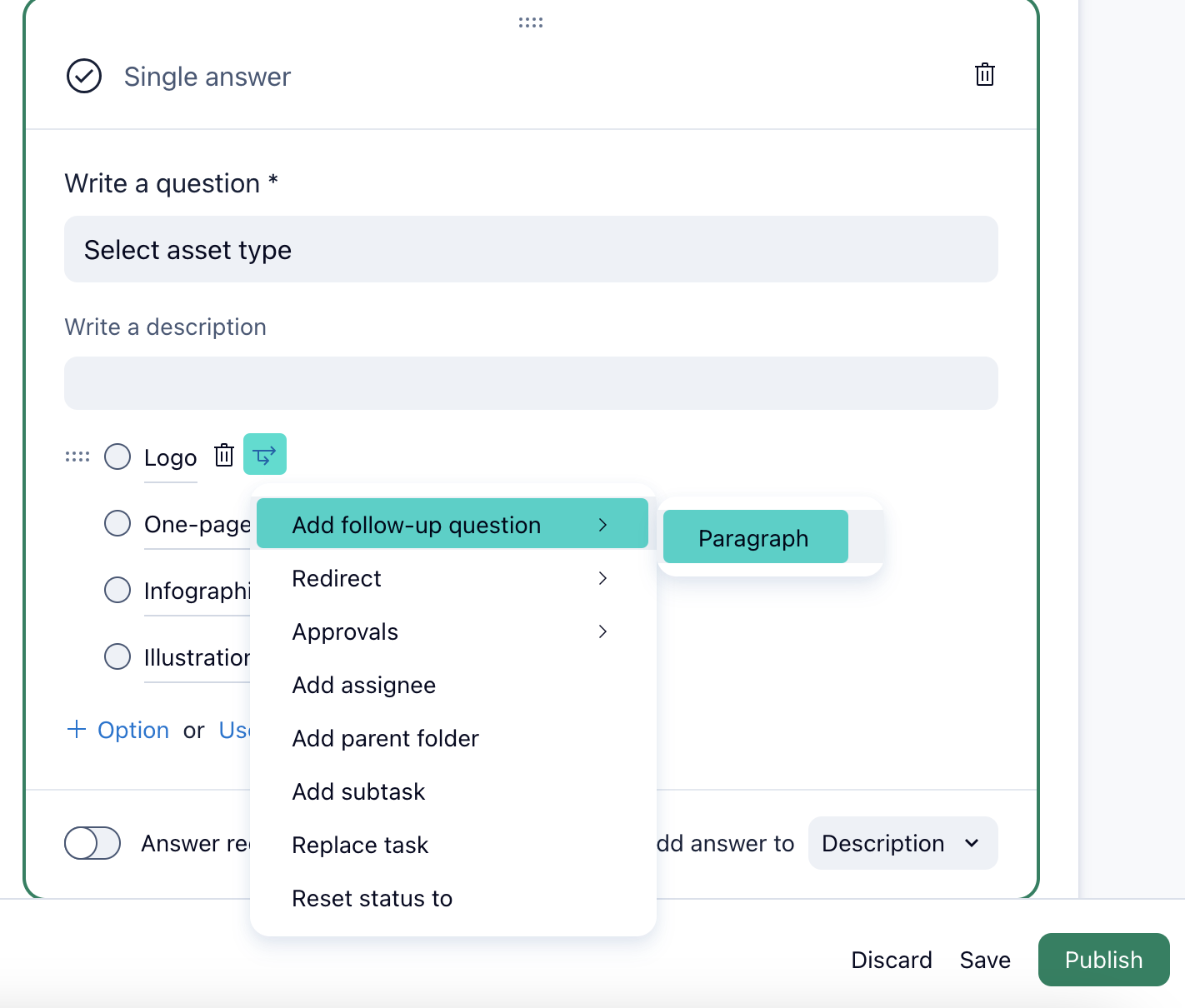
Task: Click the Option link to add option
Action: 133,730
